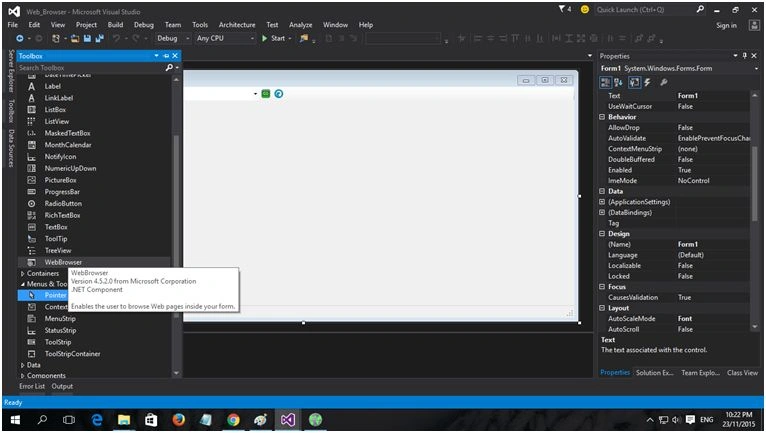The height and width of the screenshot is (433, 766).
Task: Open Firefox from the Windows taskbar
Action: coord(179,420)
